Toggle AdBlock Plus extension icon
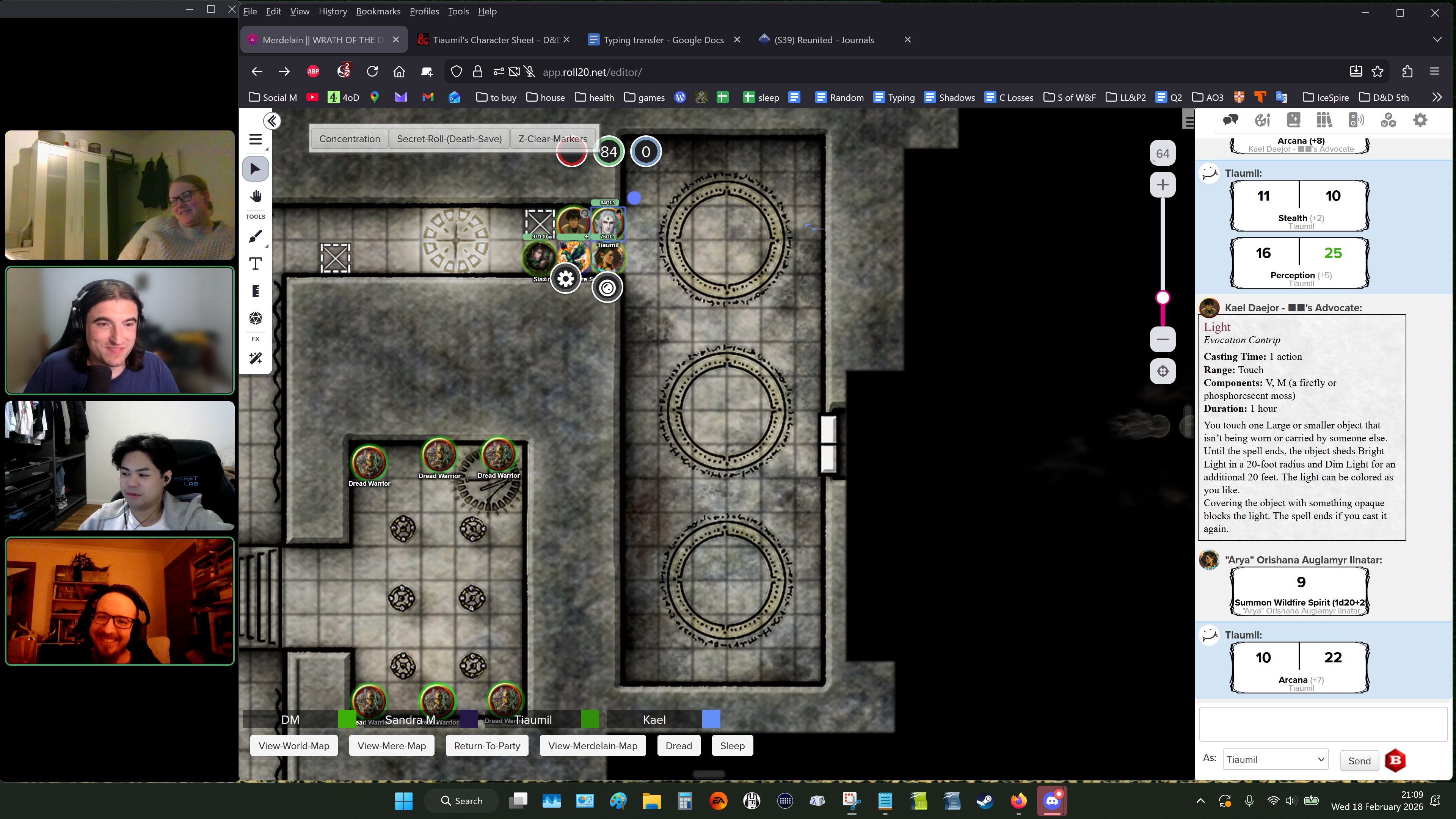Image resolution: width=1456 pixels, height=819 pixels. (x=313, y=72)
